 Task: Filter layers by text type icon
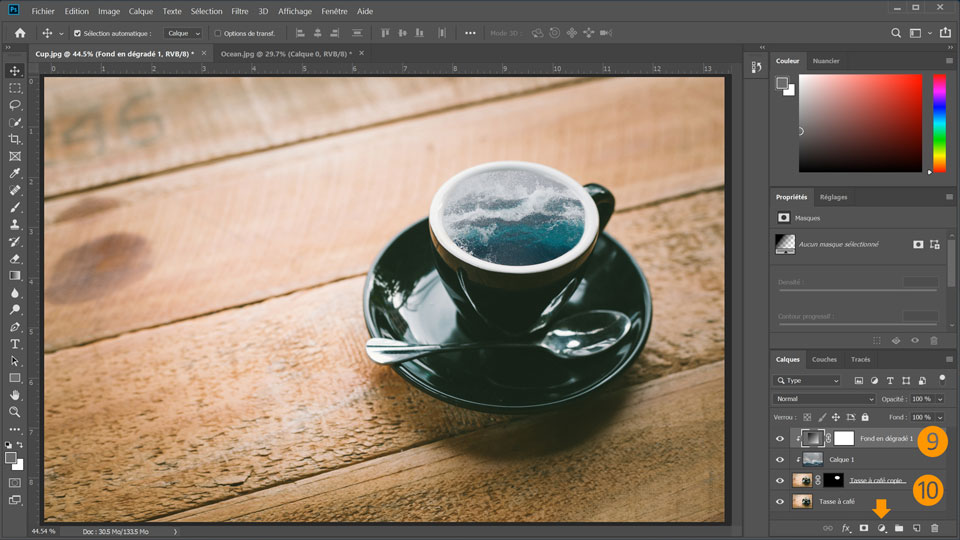pyautogui.click(x=890, y=380)
